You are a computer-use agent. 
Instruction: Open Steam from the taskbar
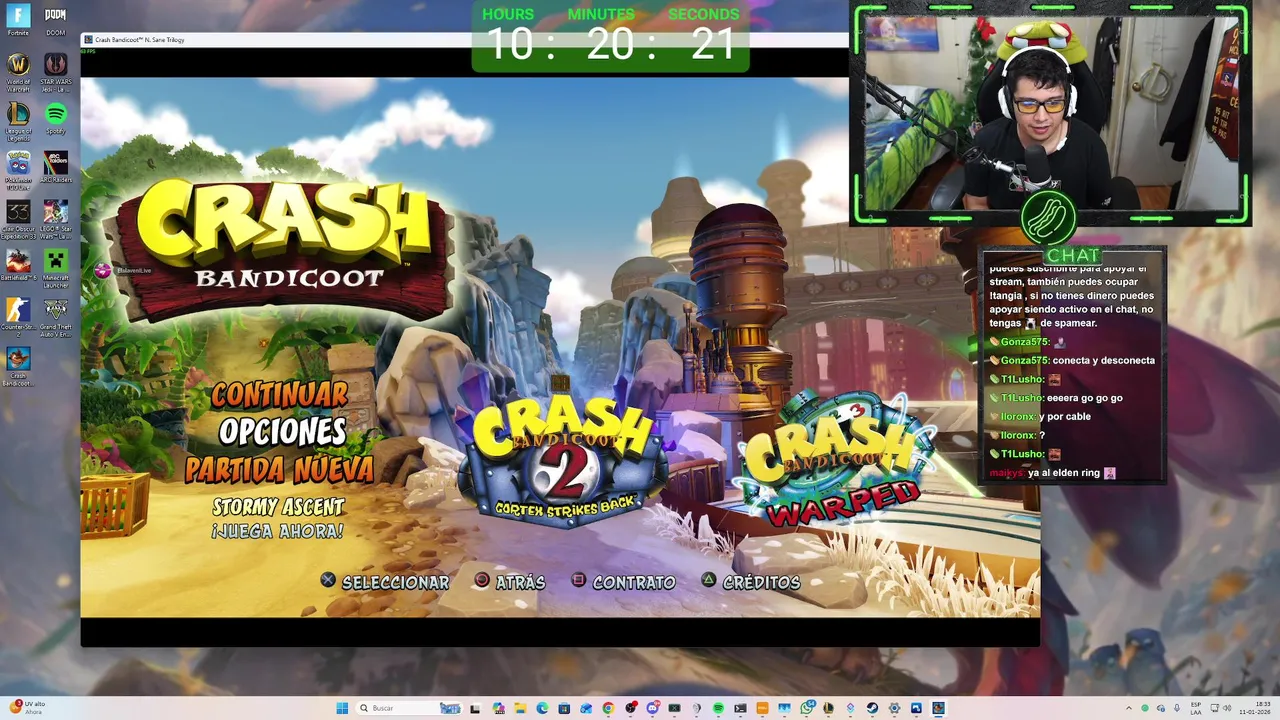872,708
